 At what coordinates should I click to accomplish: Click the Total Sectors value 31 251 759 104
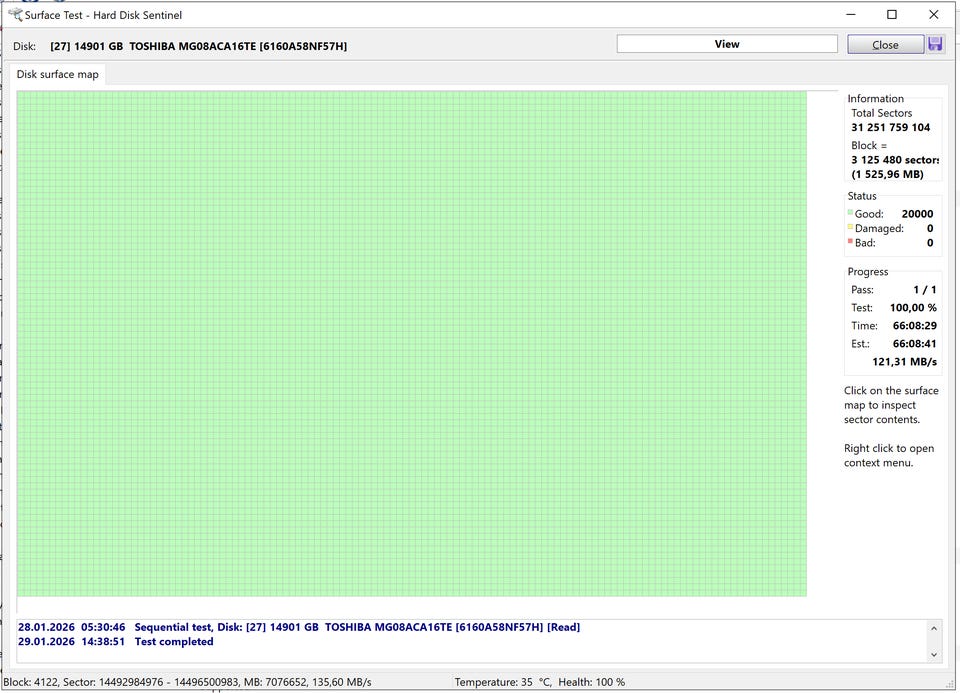(890, 127)
